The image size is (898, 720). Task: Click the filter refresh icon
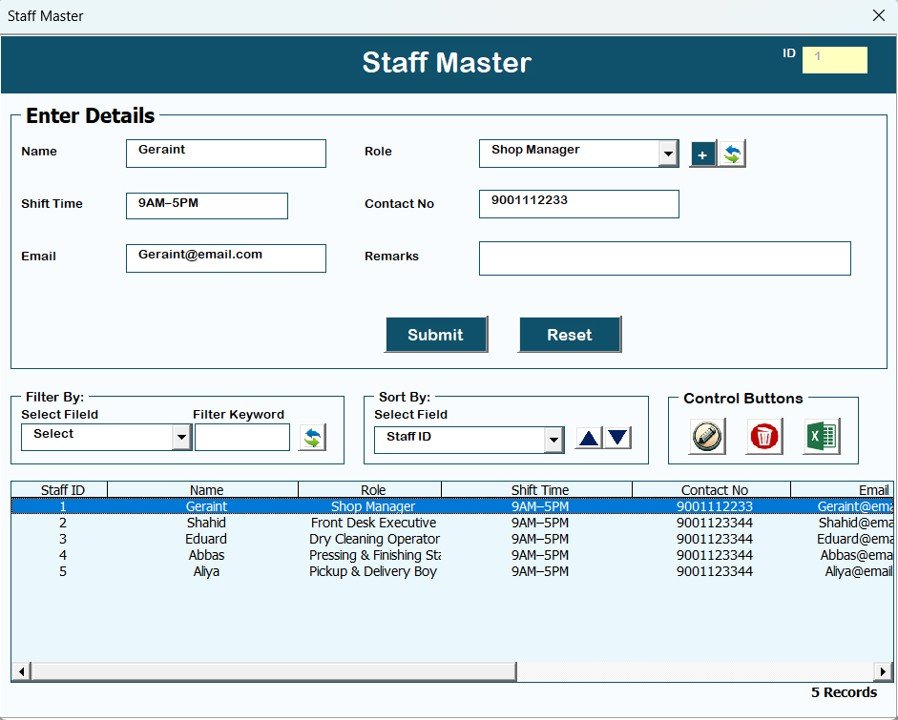point(313,437)
